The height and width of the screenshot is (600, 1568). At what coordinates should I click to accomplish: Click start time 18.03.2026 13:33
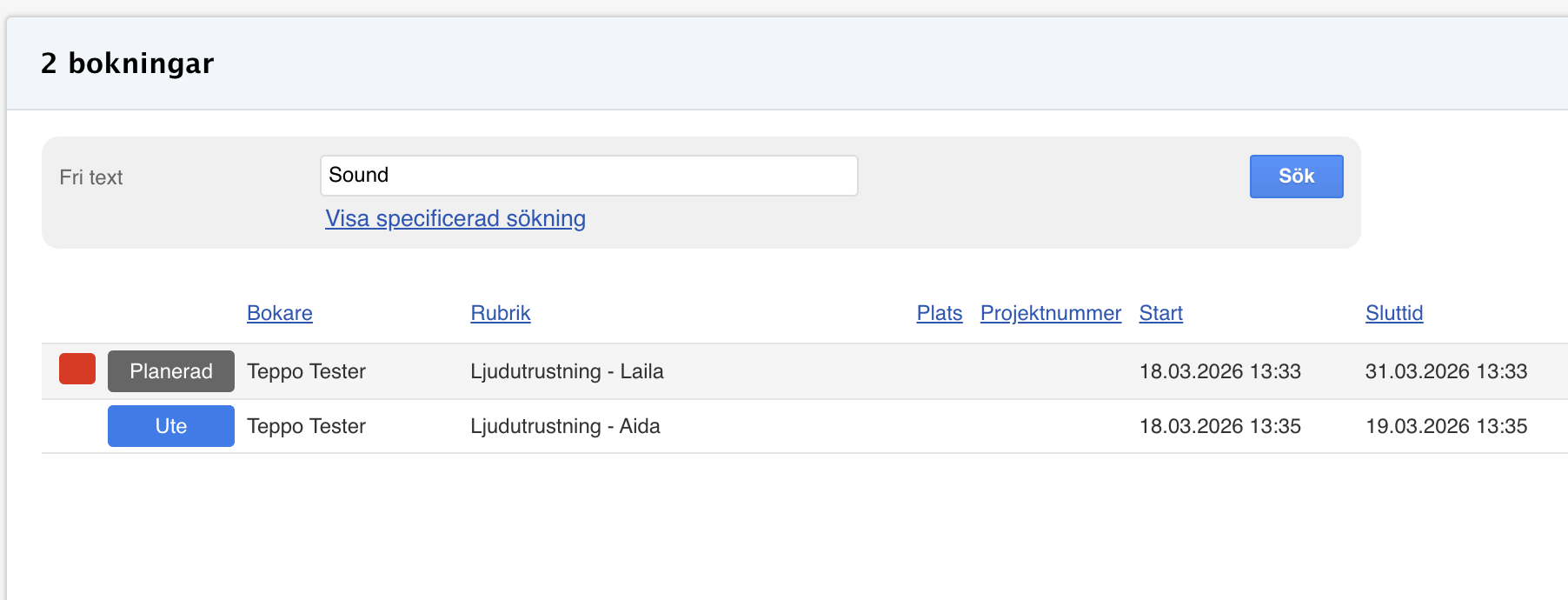1219,371
